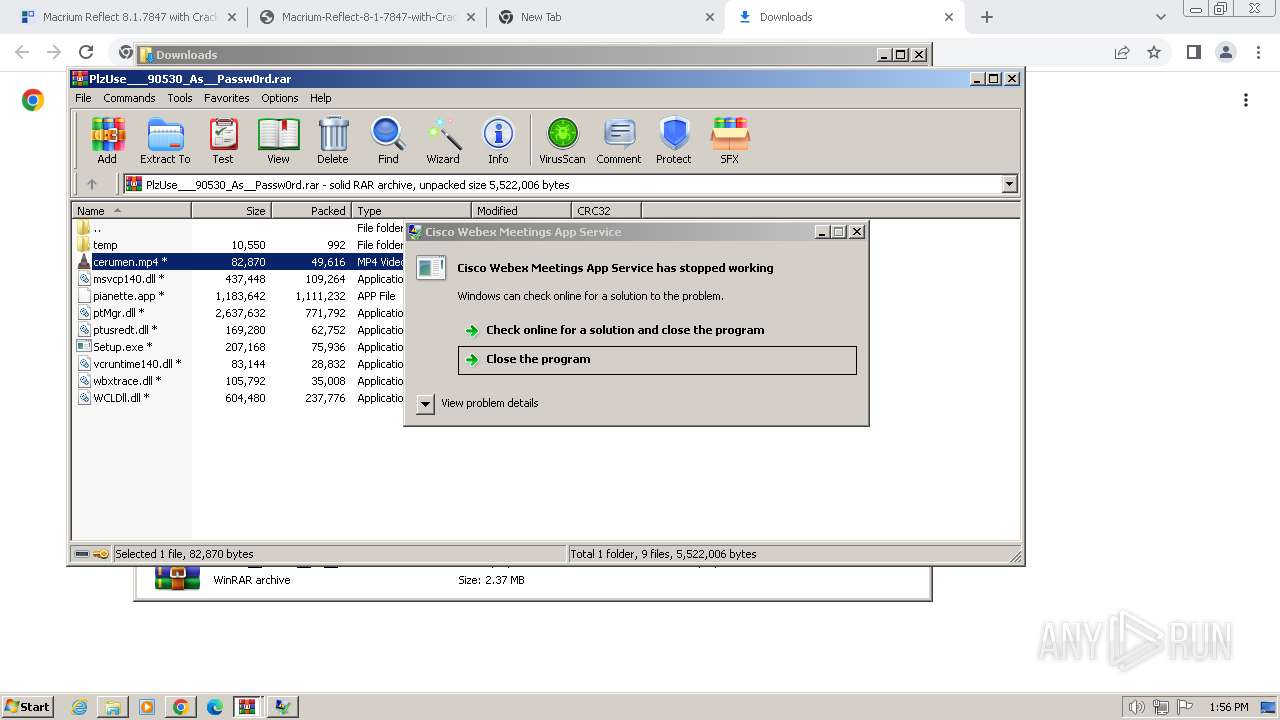Screen dimensions: 1280x720
Task: Sort by Name column header
Action: [x=131, y=211]
